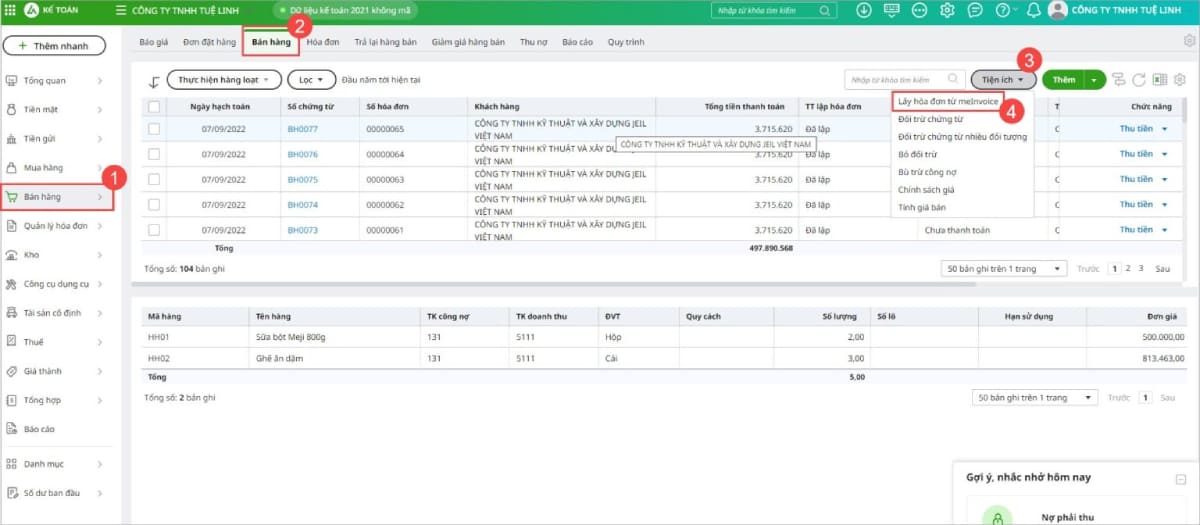This screenshot has width=1200, height=525.
Task: Tick the checkbox for row BH0076
Action: (154, 154)
